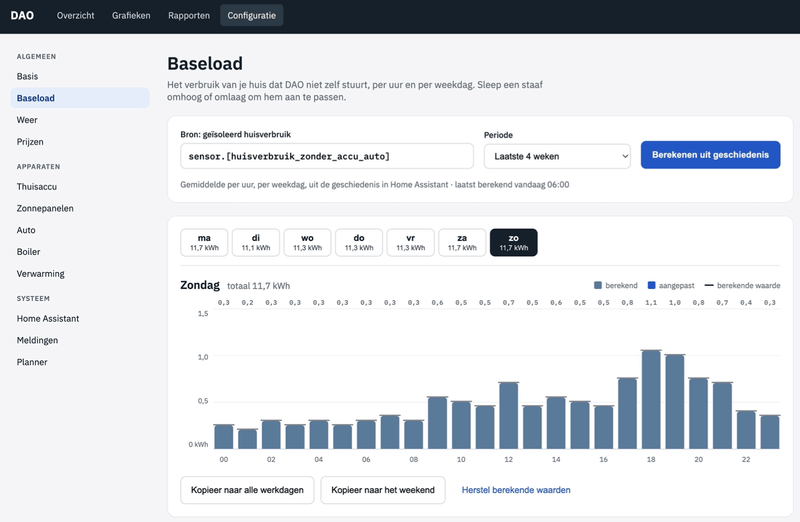Click the 'totaal 11,7 kWh' text

pos(259,286)
